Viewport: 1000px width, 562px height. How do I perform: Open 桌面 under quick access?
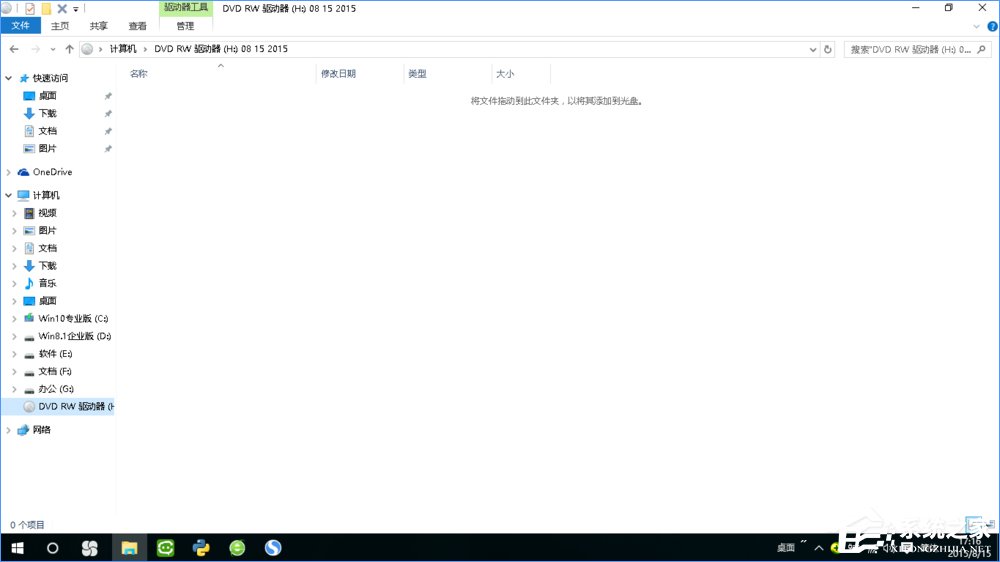tap(47, 96)
